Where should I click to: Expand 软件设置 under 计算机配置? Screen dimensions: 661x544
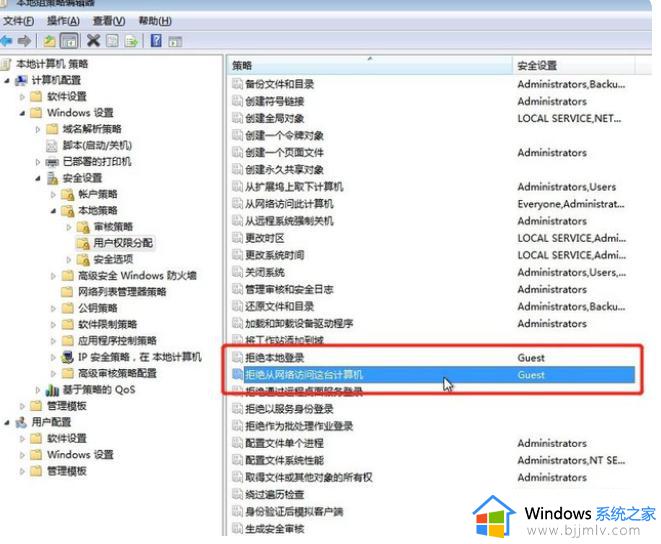pos(22,97)
